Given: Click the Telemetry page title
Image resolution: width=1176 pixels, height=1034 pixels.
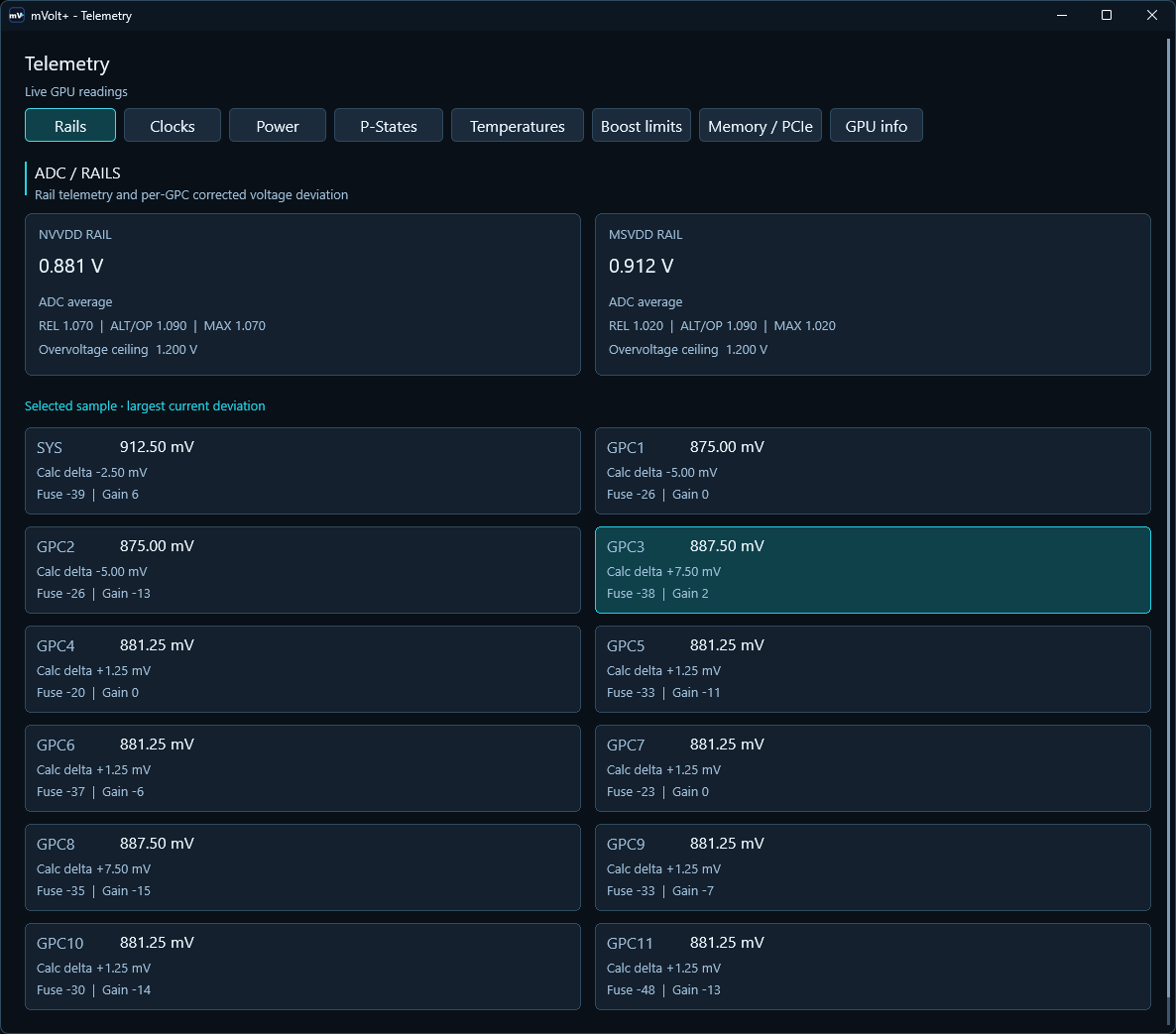Looking at the screenshot, I should [66, 63].
